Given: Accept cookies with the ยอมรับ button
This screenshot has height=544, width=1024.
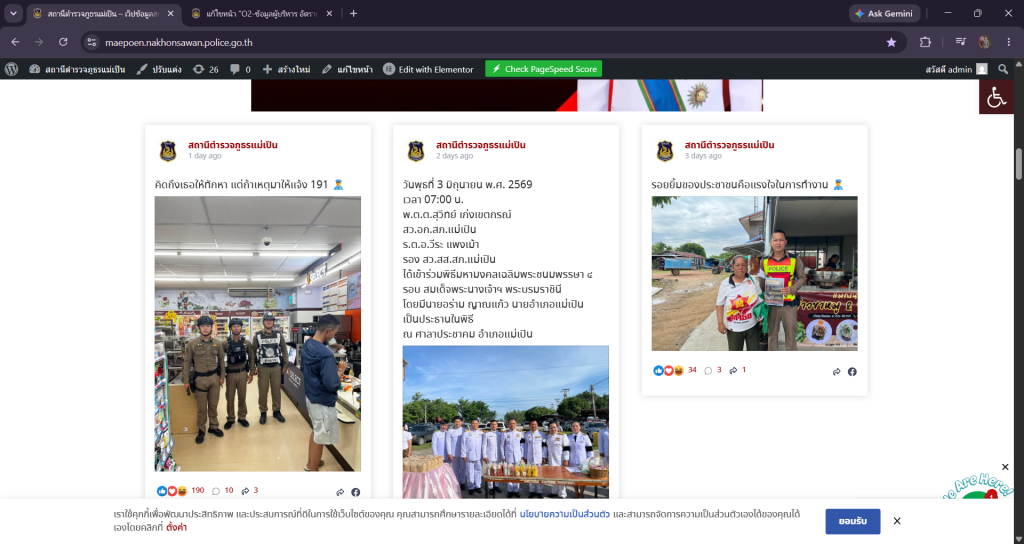Looking at the screenshot, I should coord(853,521).
